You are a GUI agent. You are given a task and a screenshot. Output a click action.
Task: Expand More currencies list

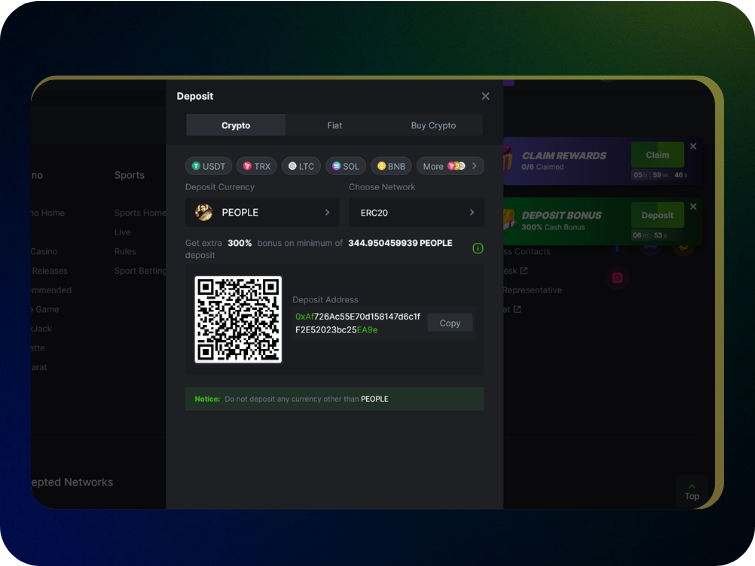click(x=450, y=166)
